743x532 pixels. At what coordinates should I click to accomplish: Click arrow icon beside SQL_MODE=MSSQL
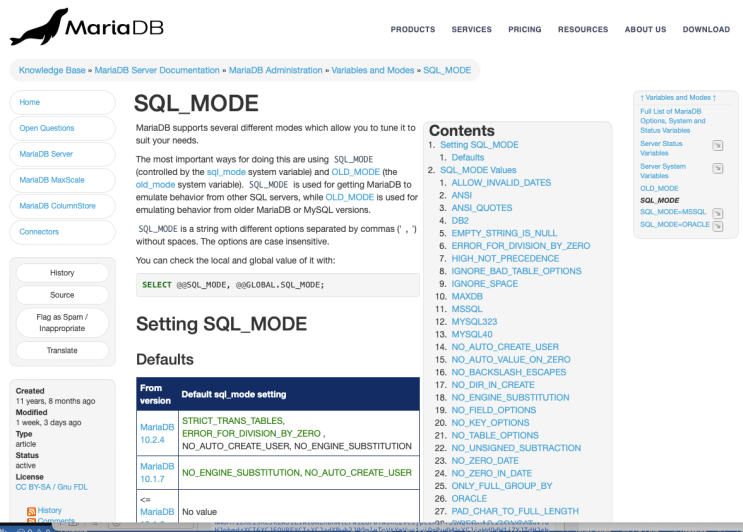[x=718, y=213]
